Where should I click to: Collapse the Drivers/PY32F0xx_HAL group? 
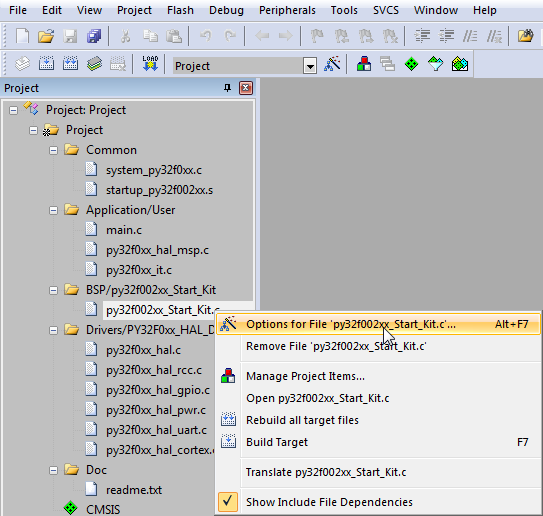(53, 330)
